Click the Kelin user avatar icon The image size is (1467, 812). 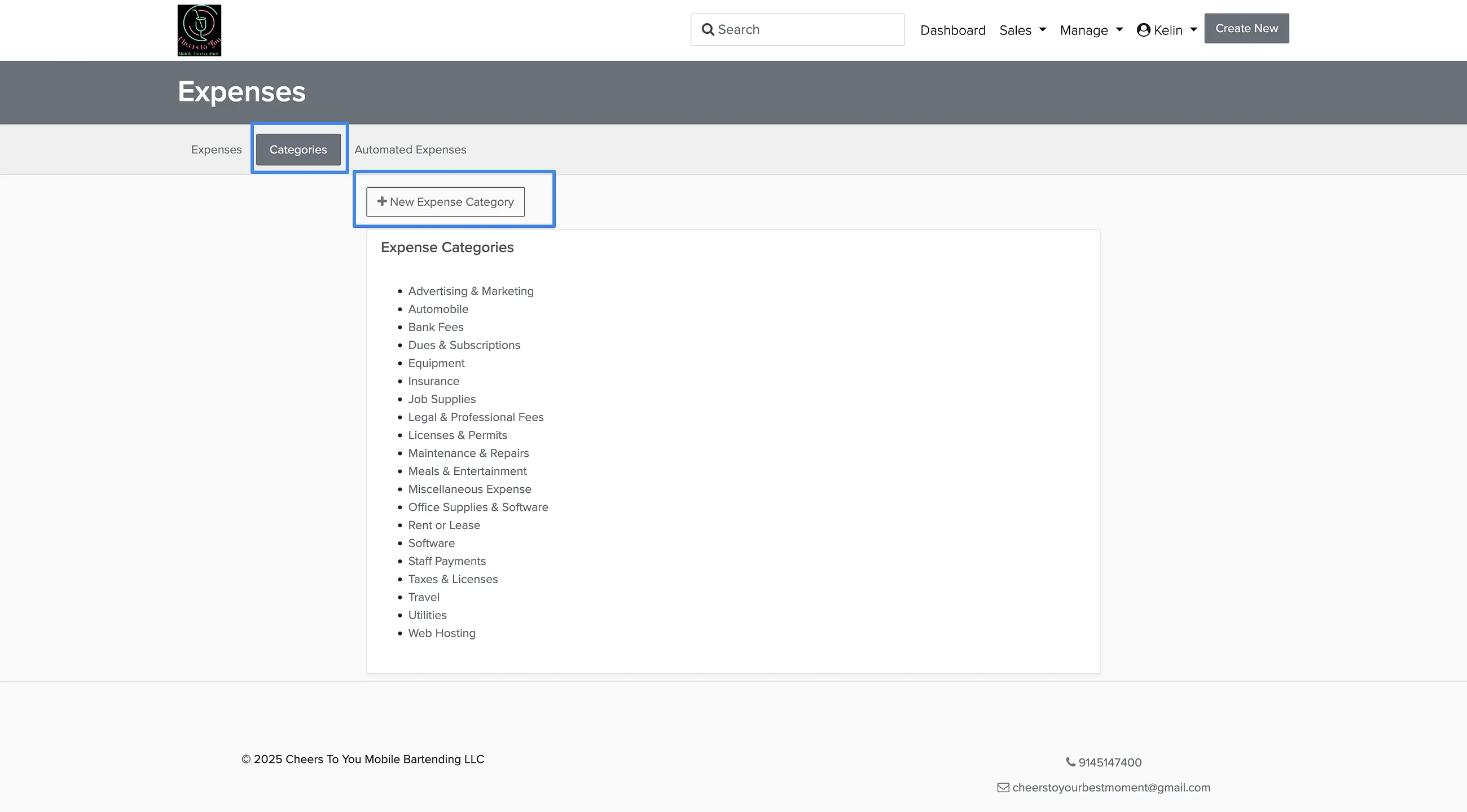(1144, 30)
